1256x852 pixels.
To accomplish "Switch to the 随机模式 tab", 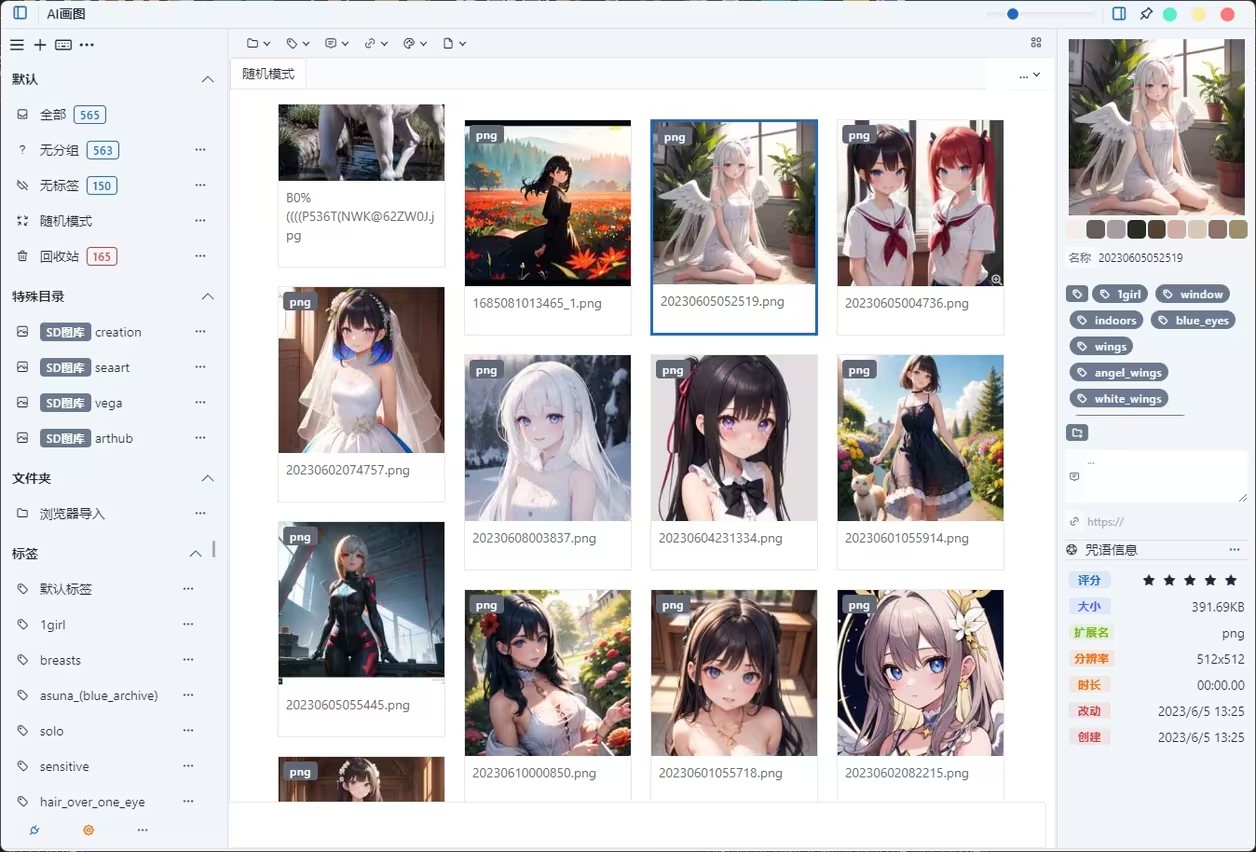I will click(x=267, y=74).
